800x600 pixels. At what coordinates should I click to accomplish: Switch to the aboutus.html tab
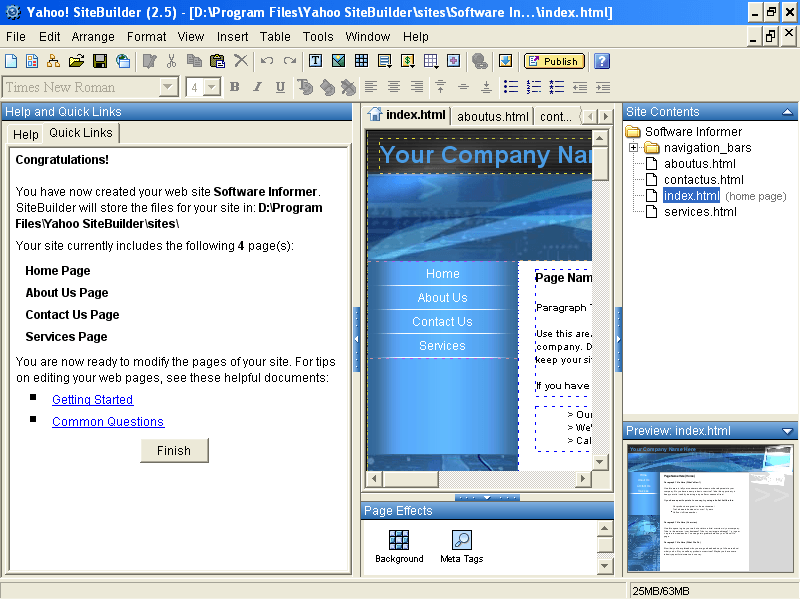tap(492, 117)
